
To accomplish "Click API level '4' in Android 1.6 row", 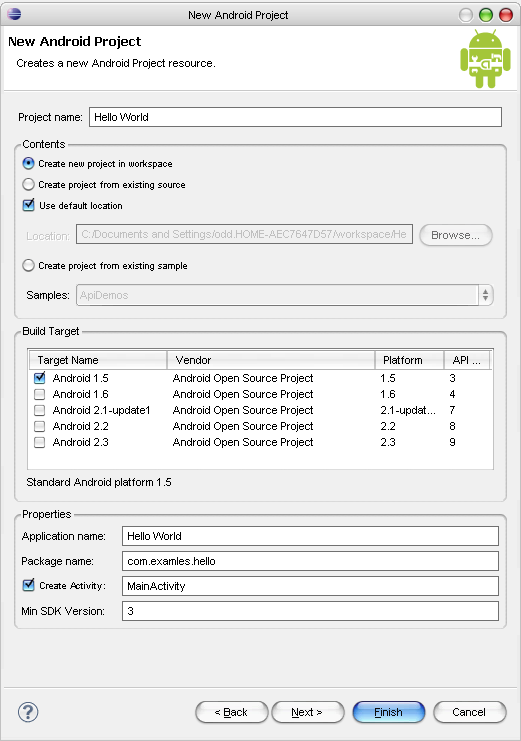I will pos(452,394).
